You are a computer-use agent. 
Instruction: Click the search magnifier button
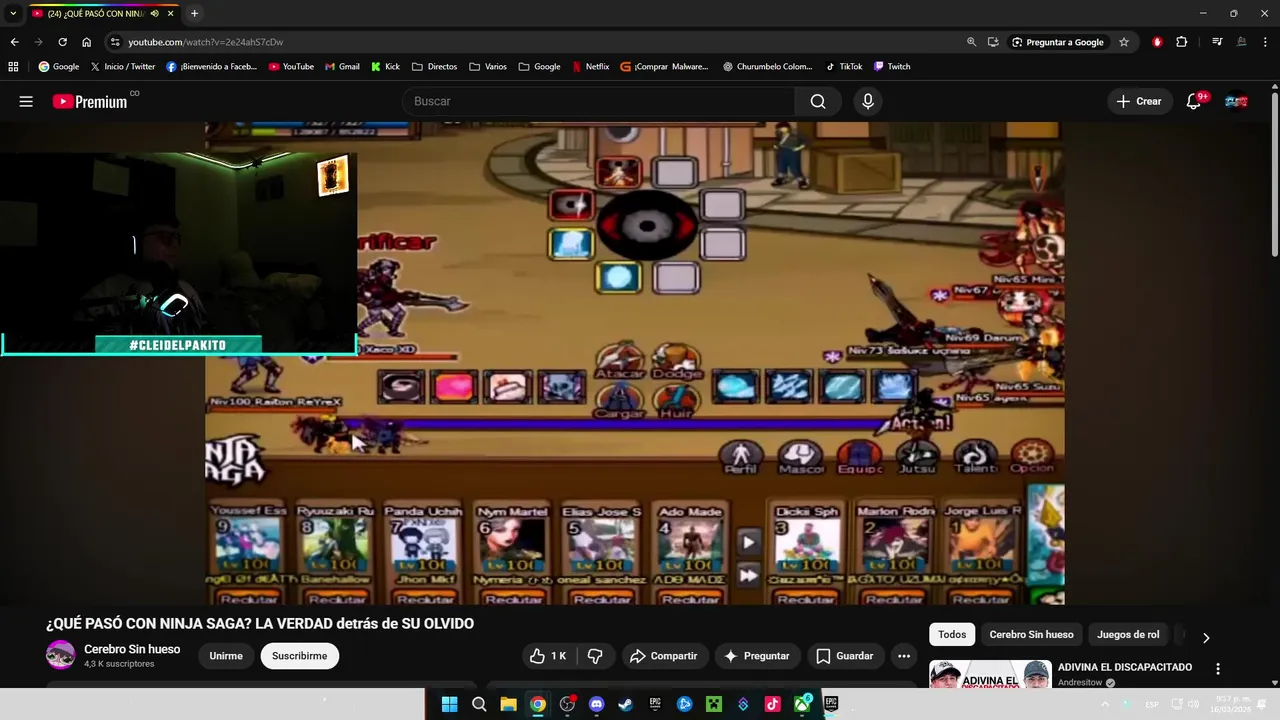pyautogui.click(x=818, y=101)
